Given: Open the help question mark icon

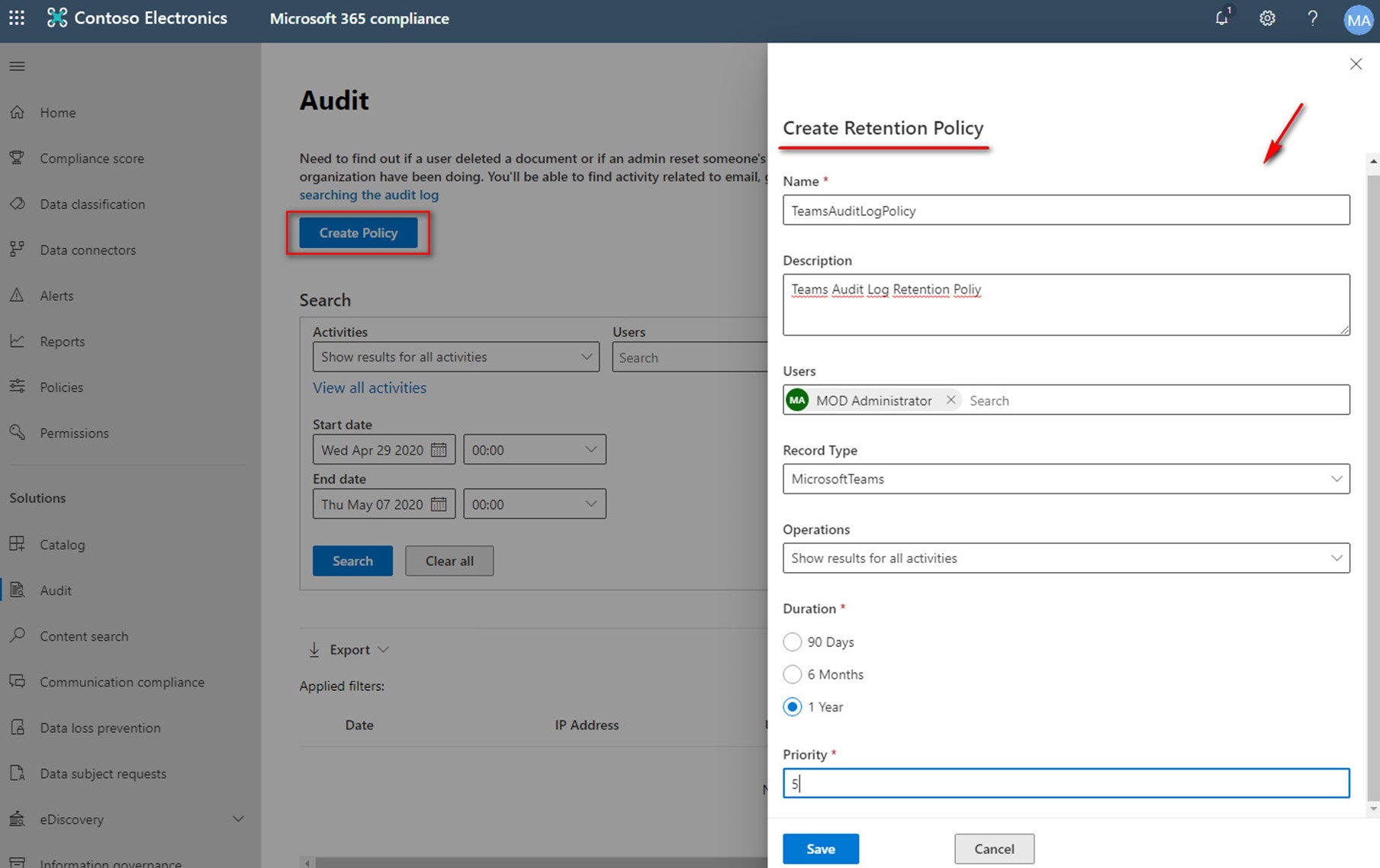Looking at the screenshot, I should [x=1312, y=18].
